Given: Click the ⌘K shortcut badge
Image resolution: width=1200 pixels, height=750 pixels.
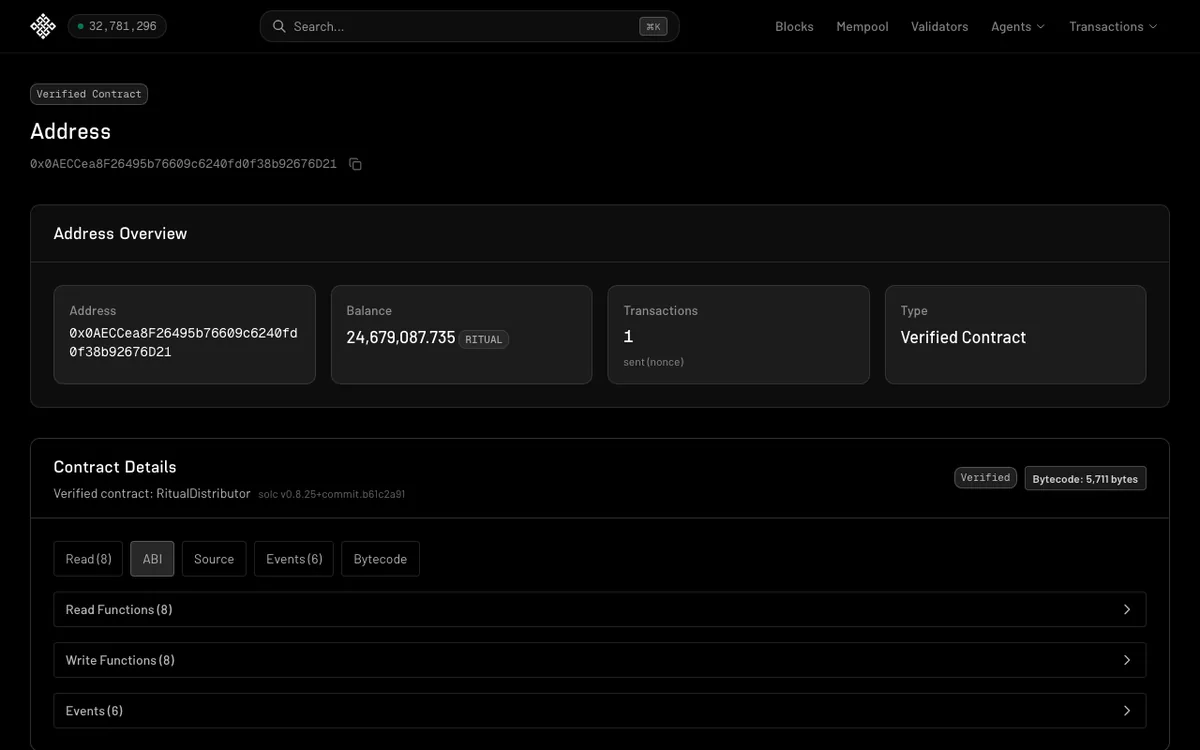Looking at the screenshot, I should (653, 26).
